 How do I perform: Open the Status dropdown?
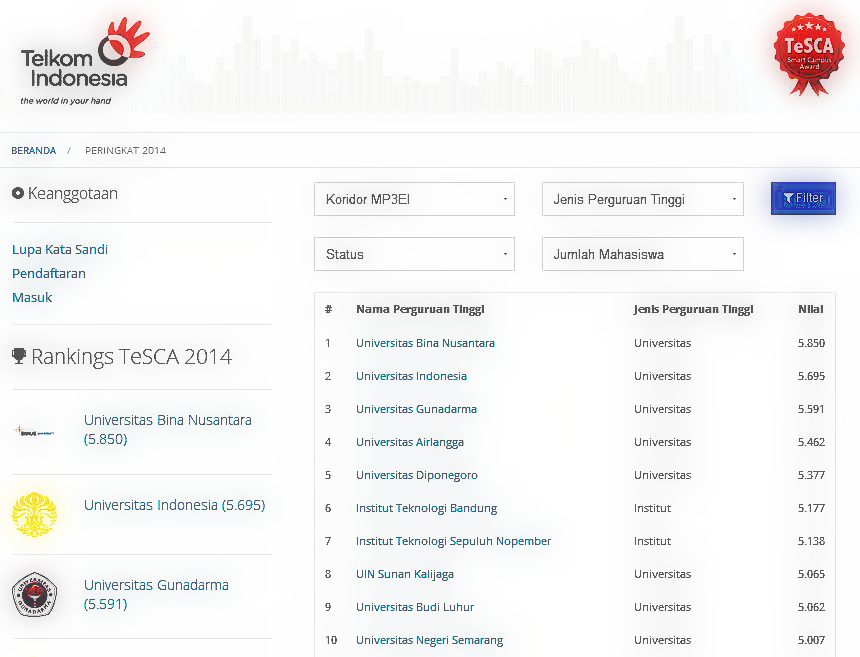(x=414, y=254)
